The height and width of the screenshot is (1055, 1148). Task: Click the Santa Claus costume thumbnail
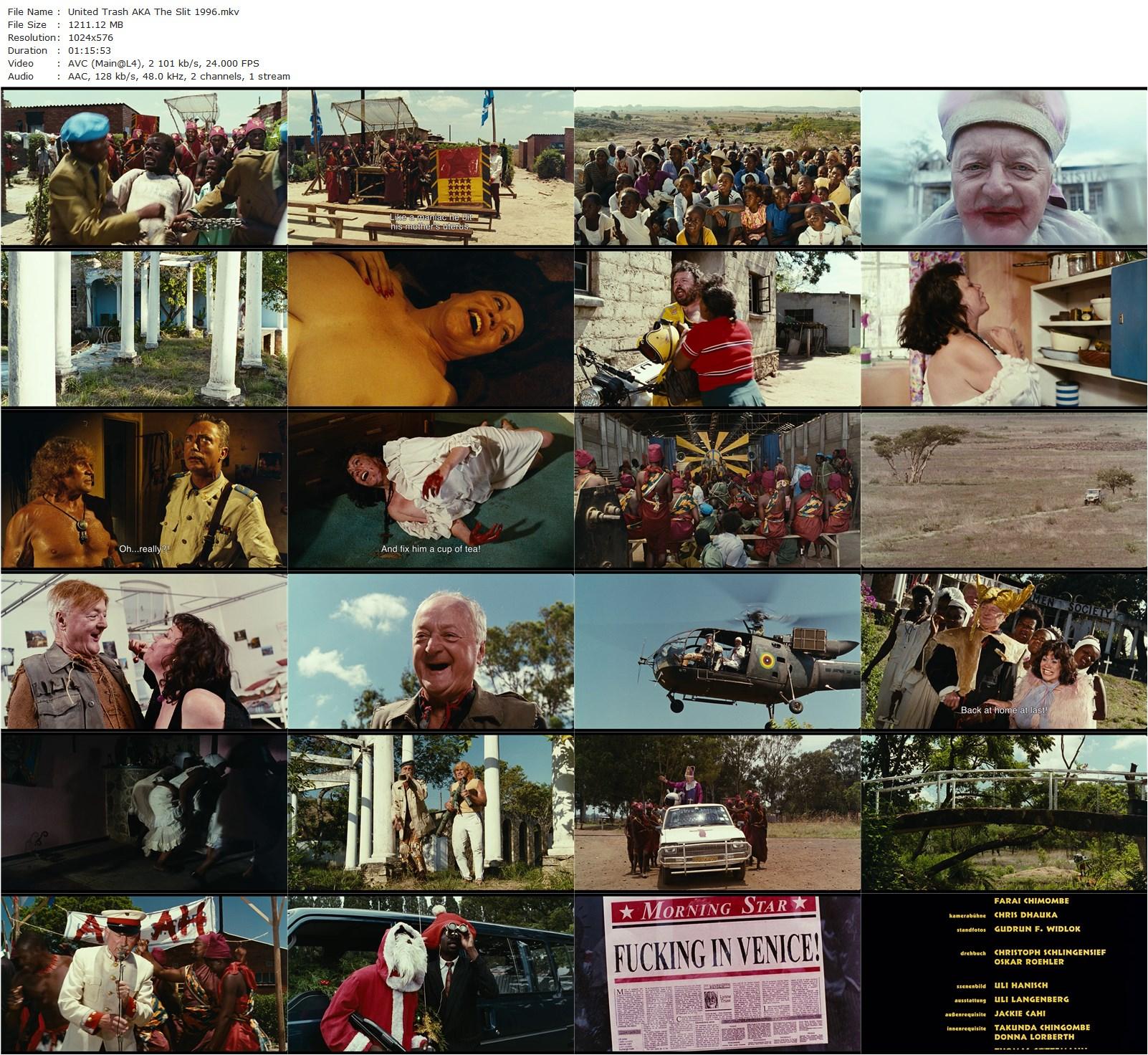(430, 974)
